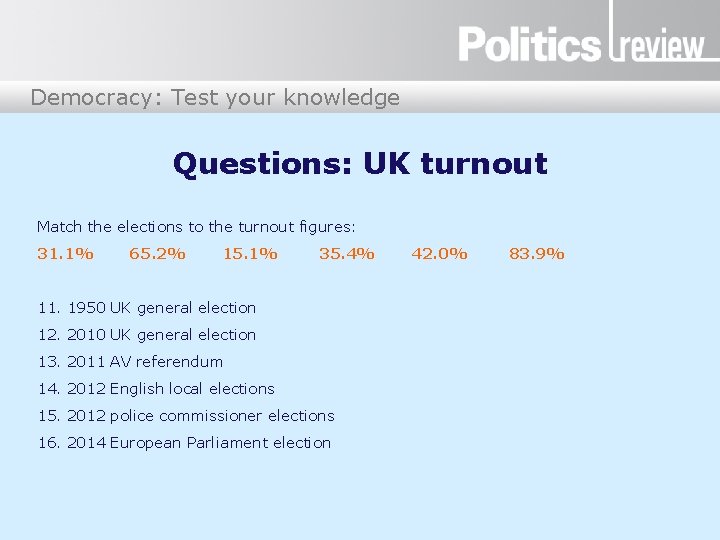Select the 31.1% turnout figure
This screenshot has height=540, width=720.
tap(65, 253)
